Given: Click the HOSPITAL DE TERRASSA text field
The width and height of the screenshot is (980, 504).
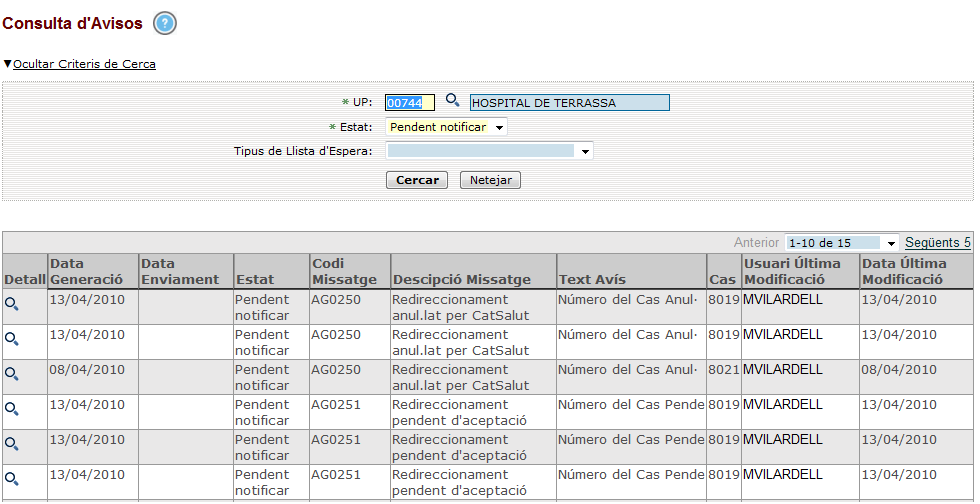Looking at the screenshot, I should click(x=569, y=102).
